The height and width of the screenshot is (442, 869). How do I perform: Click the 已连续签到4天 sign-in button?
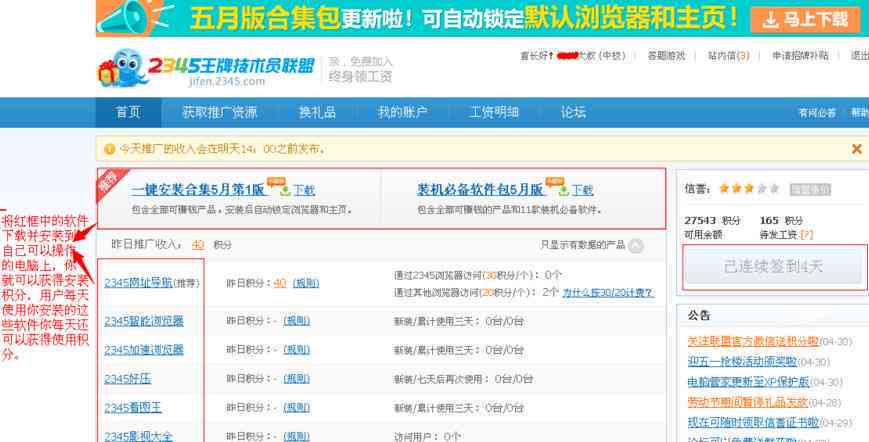[774, 267]
